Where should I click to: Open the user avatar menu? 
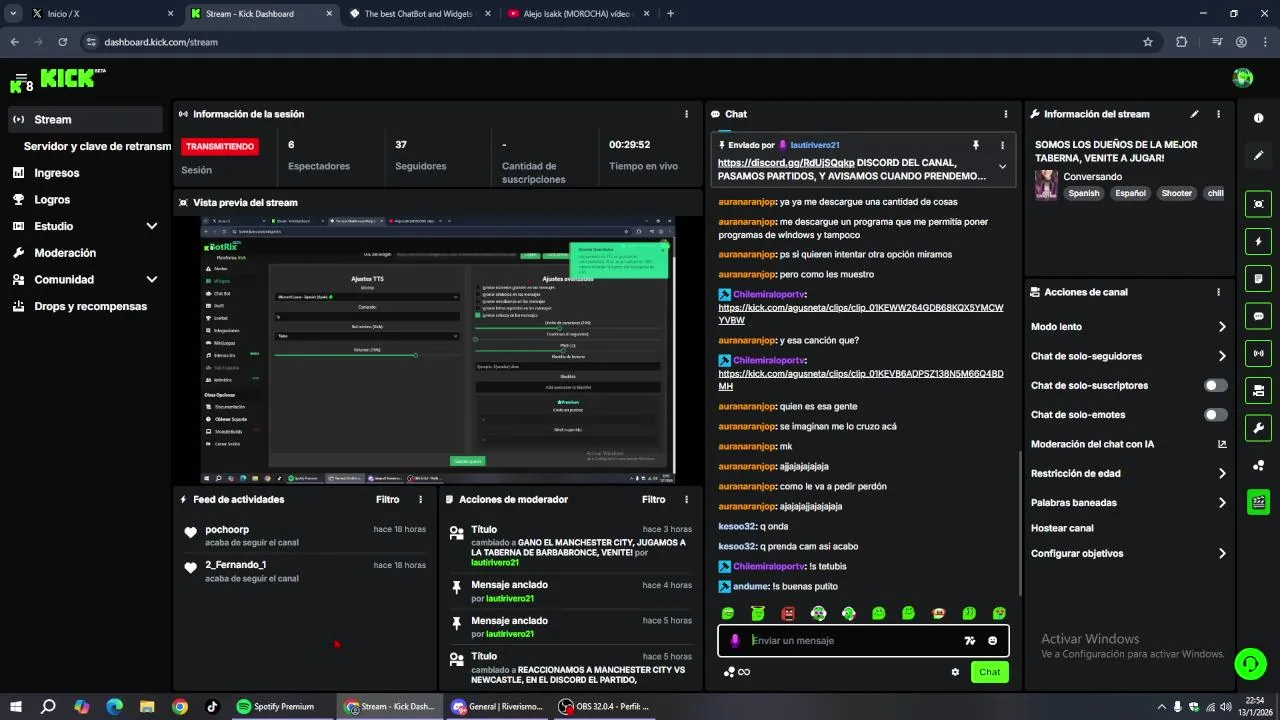pyautogui.click(x=1243, y=78)
